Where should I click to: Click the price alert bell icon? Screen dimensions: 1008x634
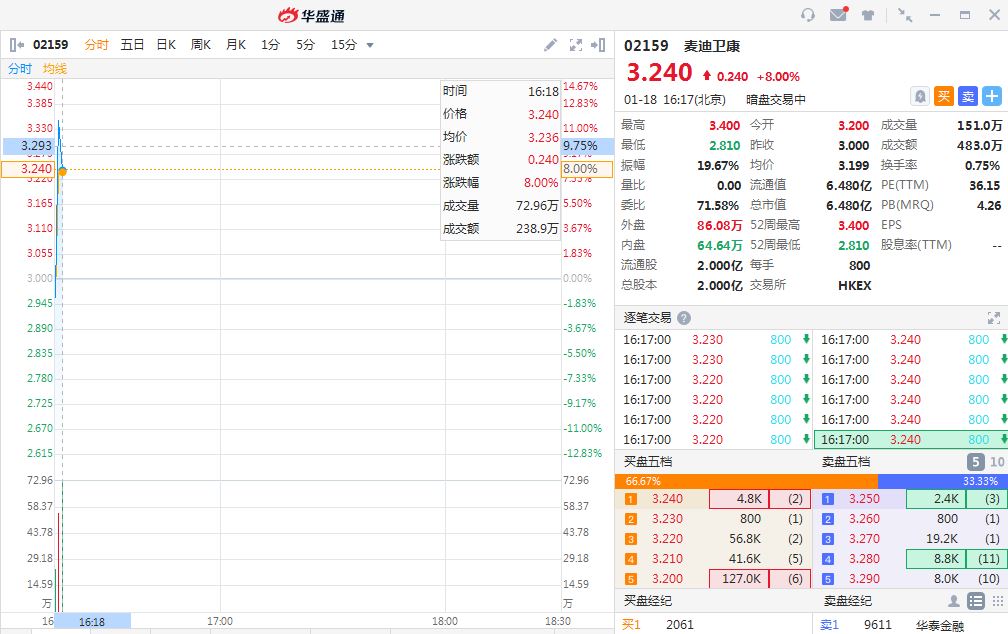point(919,96)
